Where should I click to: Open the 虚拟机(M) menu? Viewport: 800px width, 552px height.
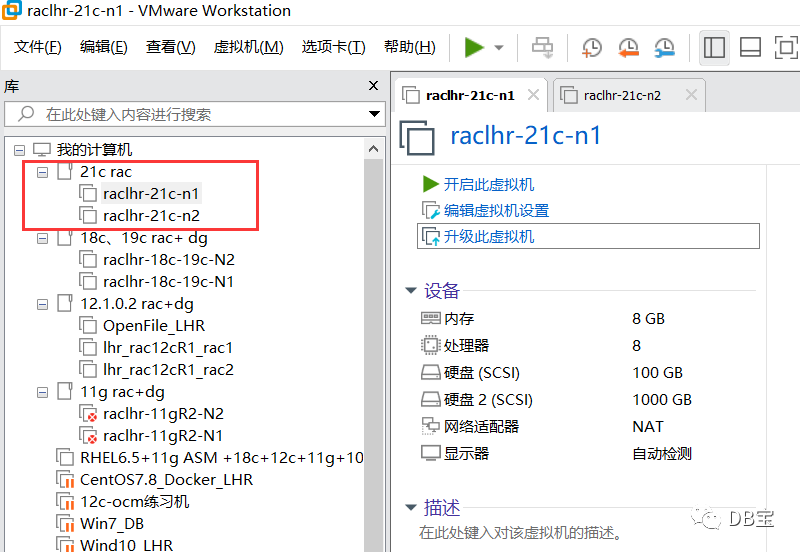click(248, 47)
